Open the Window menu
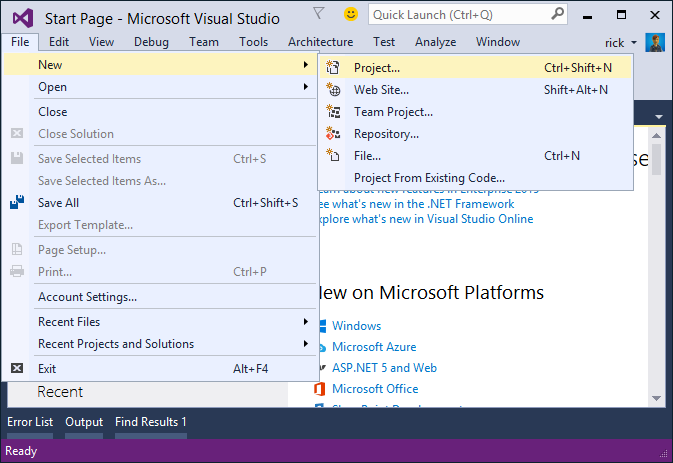Viewport: 673px width, 463px height. coord(498,42)
